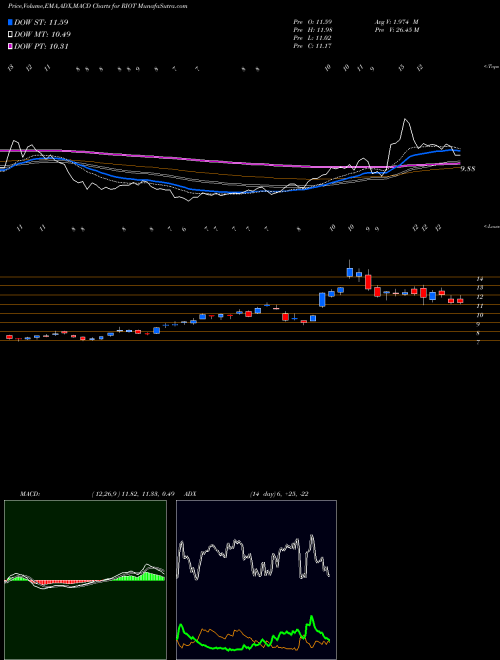The height and width of the screenshot is (660, 500).
Task: Open the green MACD histogram panel
Action: click(85, 580)
